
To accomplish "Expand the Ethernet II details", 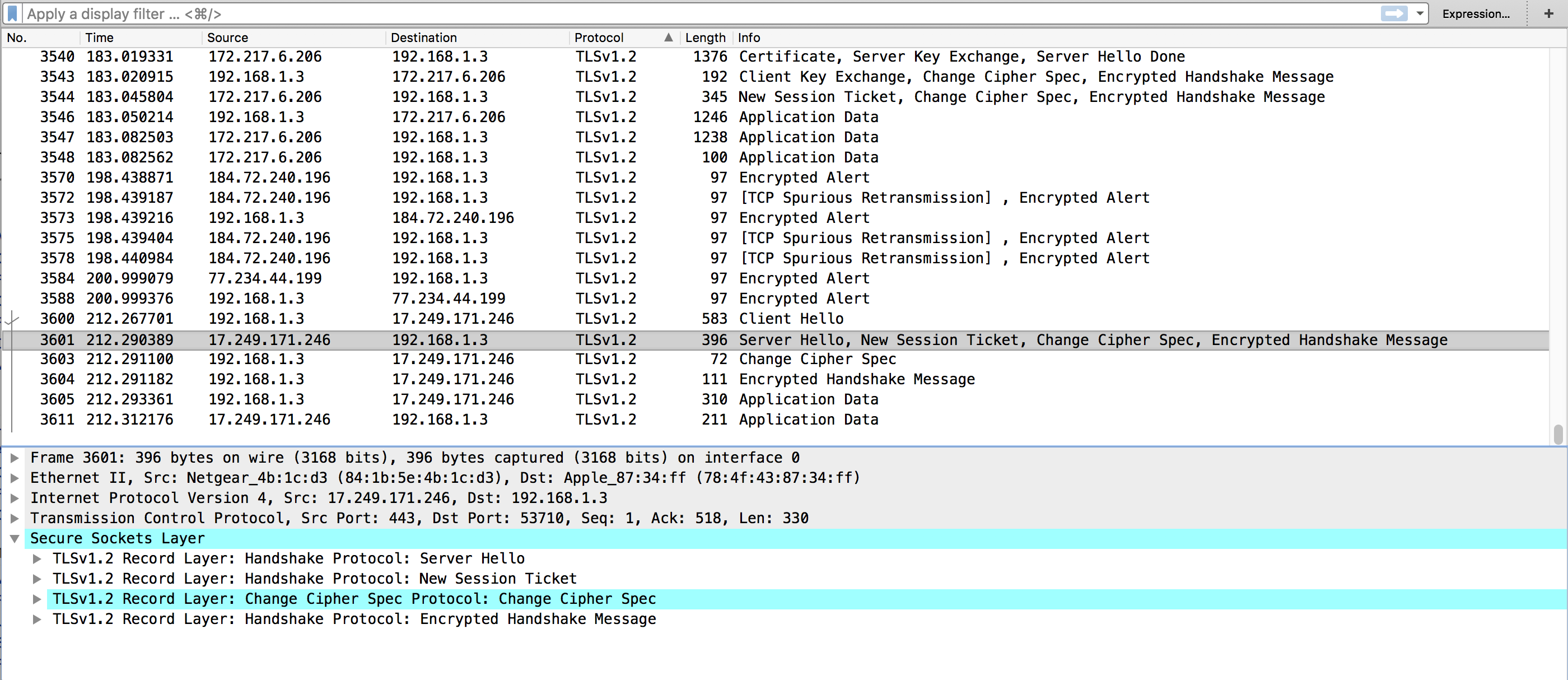I will tap(15, 478).
